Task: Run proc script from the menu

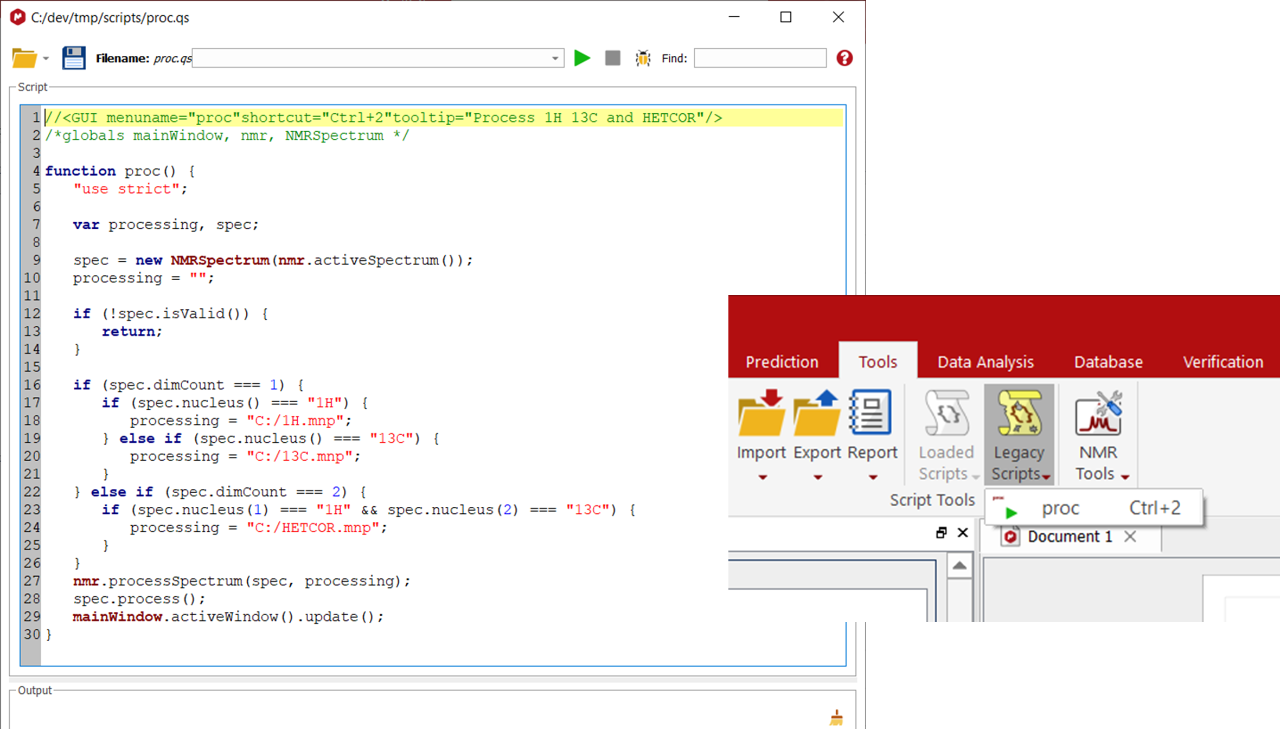Action: [x=1060, y=509]
